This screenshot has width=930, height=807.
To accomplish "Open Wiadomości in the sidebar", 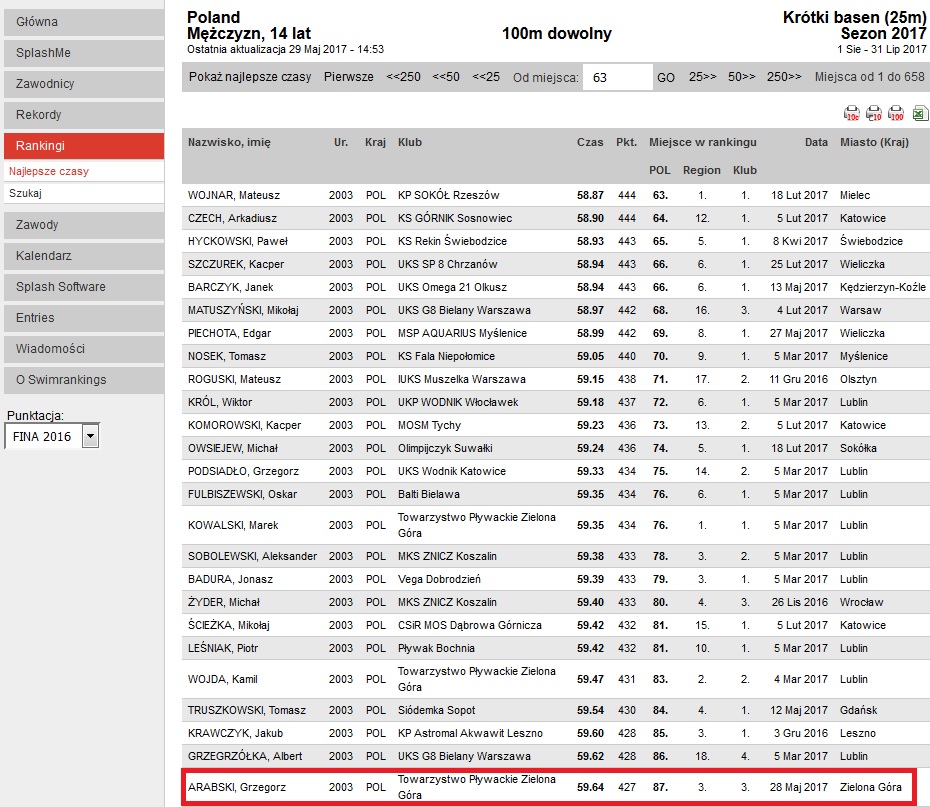I will tap(84, 349).
